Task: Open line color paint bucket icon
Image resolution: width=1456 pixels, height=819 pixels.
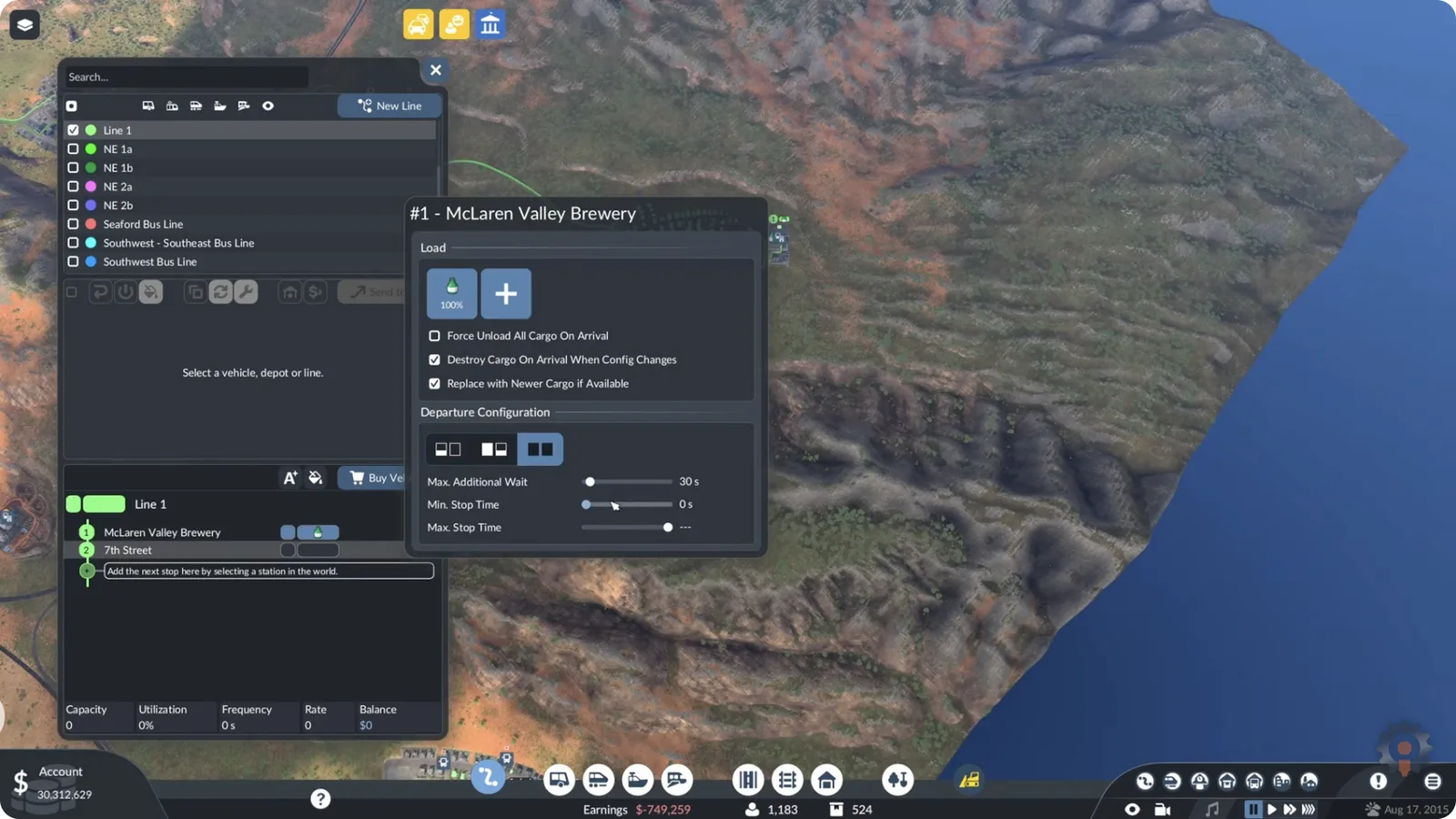Action: [x=315, y=478]
